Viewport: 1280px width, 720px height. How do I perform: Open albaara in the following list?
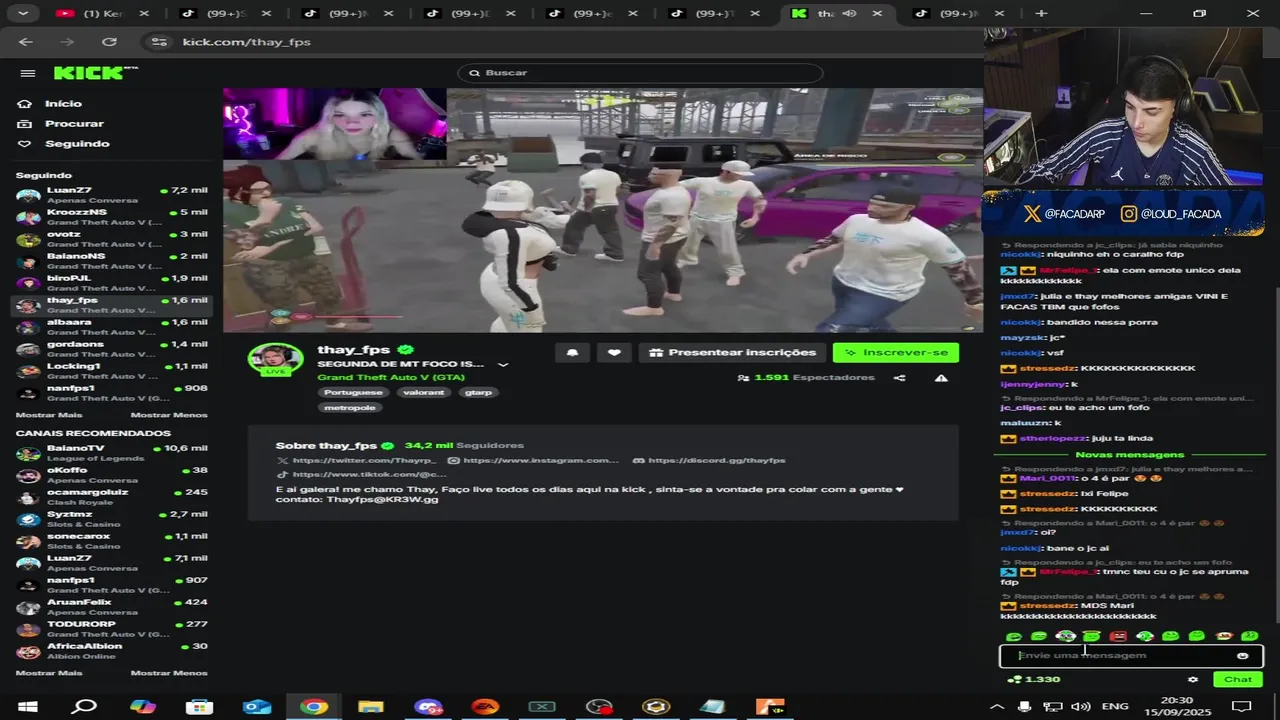click(112, 327)
